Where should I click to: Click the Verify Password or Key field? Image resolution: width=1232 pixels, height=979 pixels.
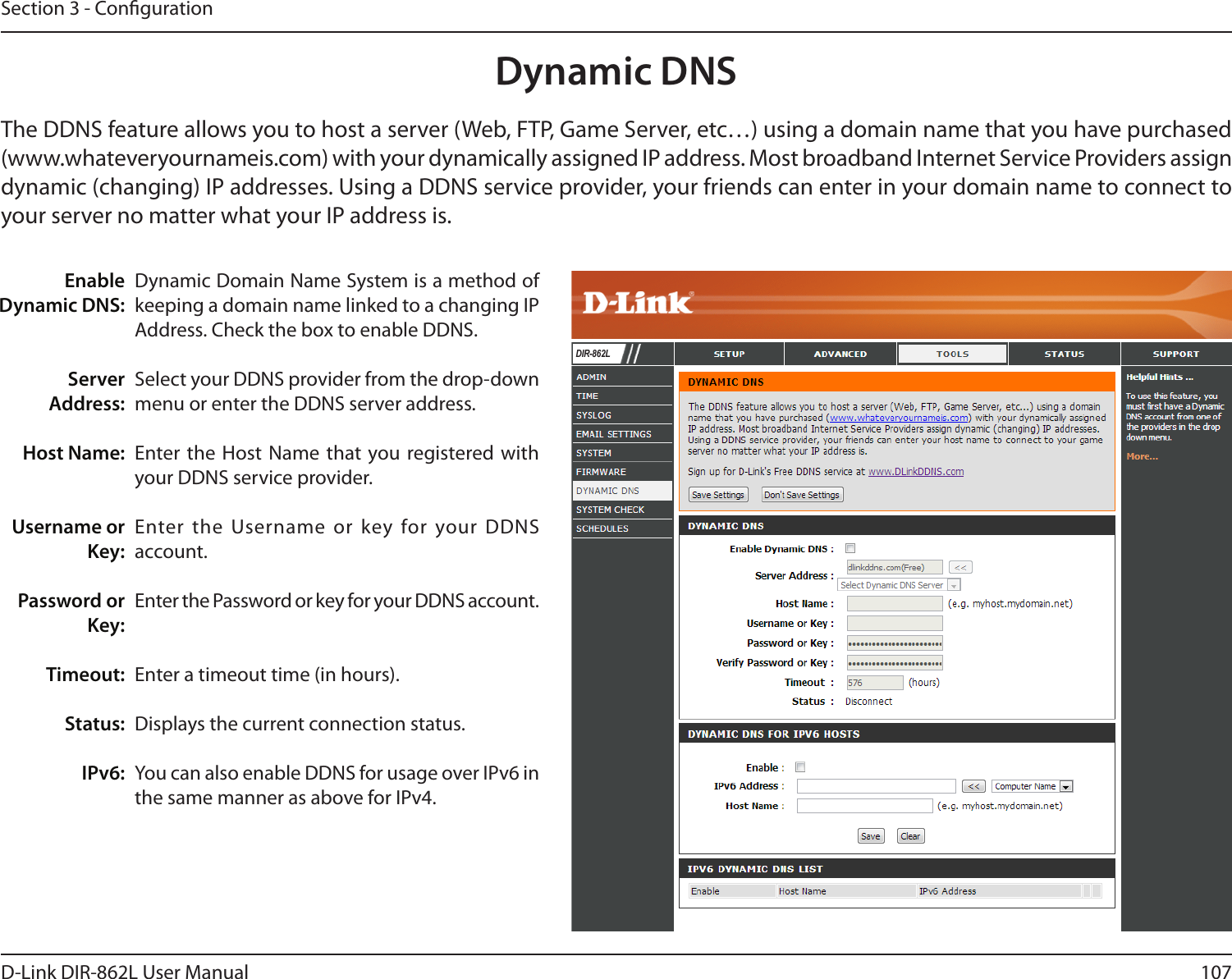[x=895, y=662]
